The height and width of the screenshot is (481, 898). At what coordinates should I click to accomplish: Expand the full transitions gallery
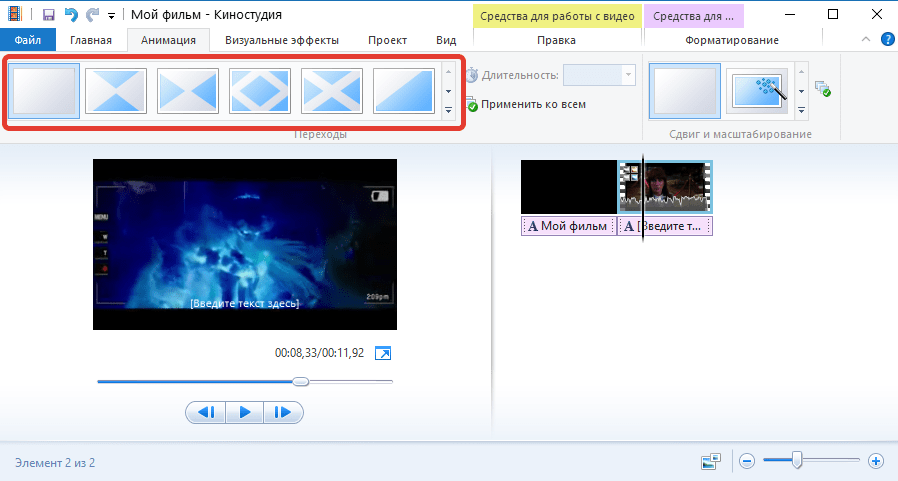click(448, 110)
